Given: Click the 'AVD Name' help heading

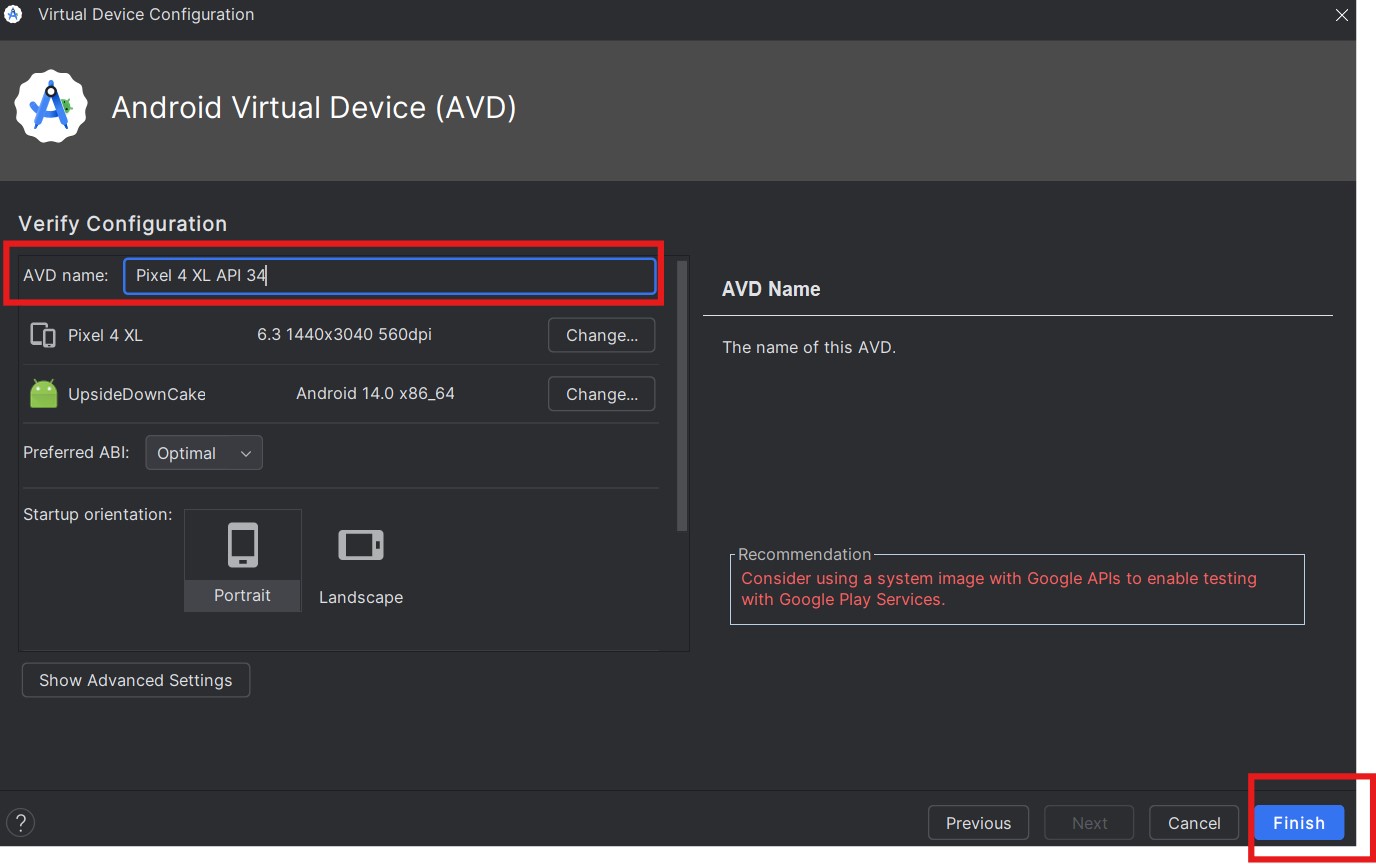Looking at the screenshot, I should pyautogui.click(x=771, y=289).
